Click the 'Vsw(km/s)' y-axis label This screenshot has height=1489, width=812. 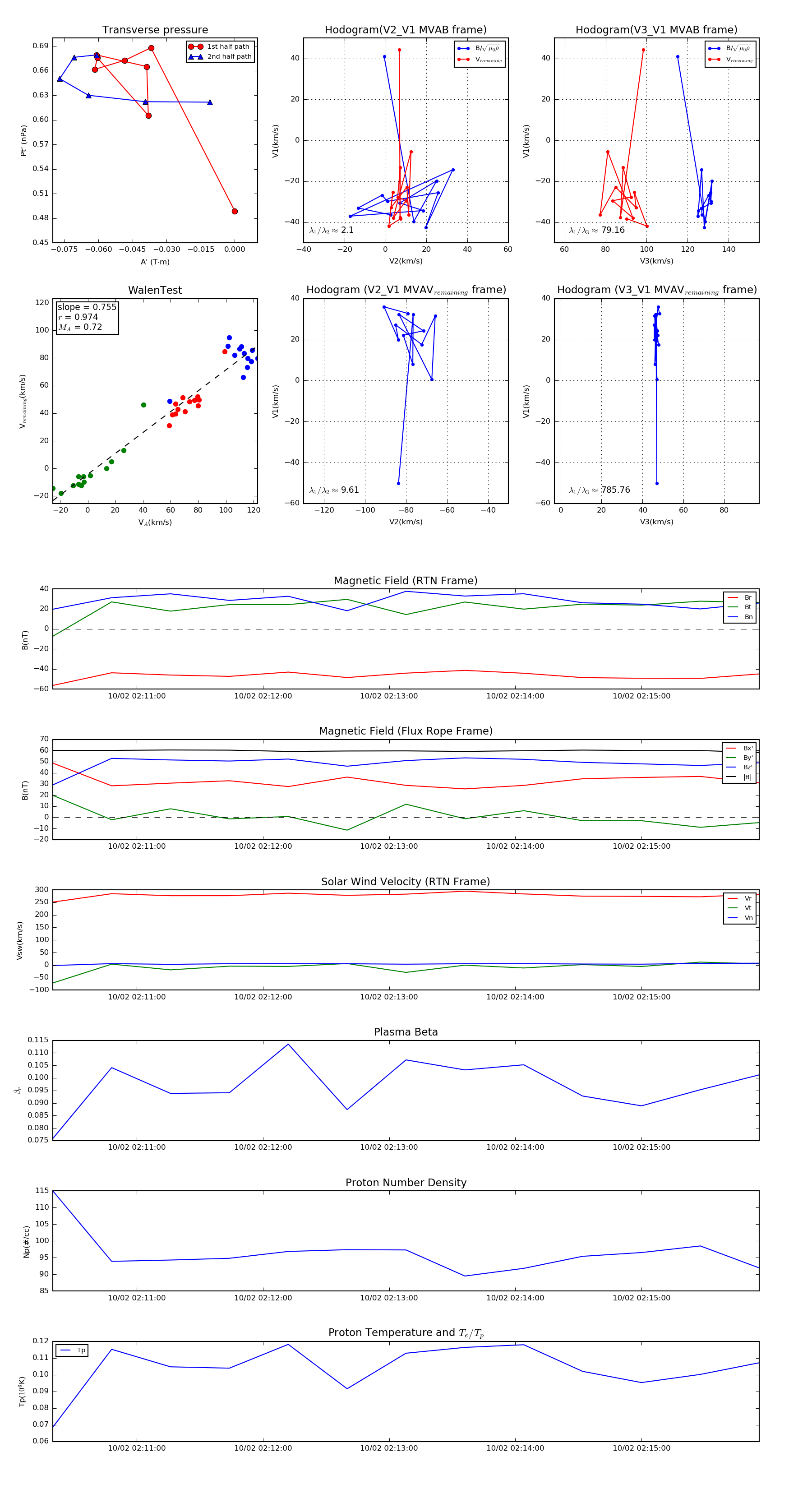pos(20,941)
